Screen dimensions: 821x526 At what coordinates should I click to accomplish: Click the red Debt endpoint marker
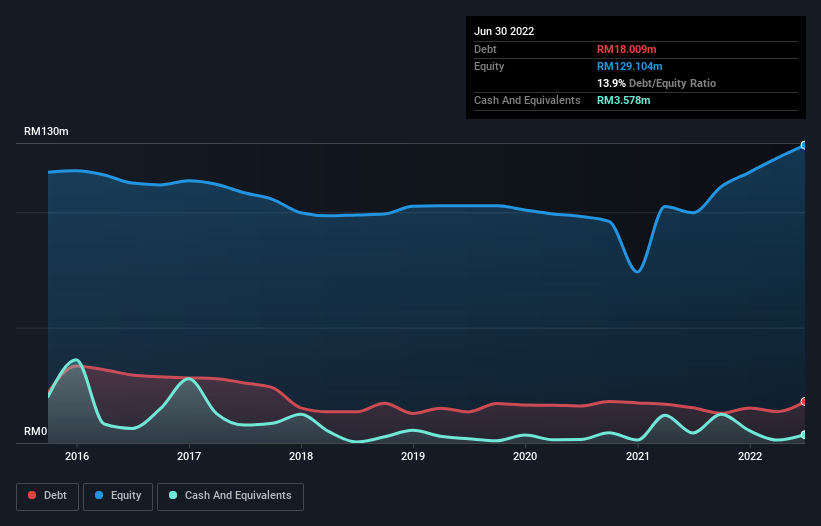click(804, 401)
